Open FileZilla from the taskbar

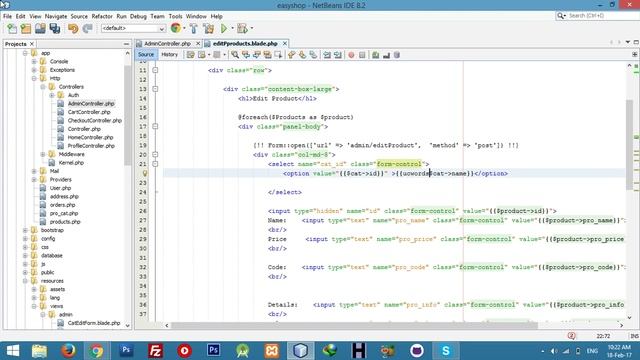point(155,351)
